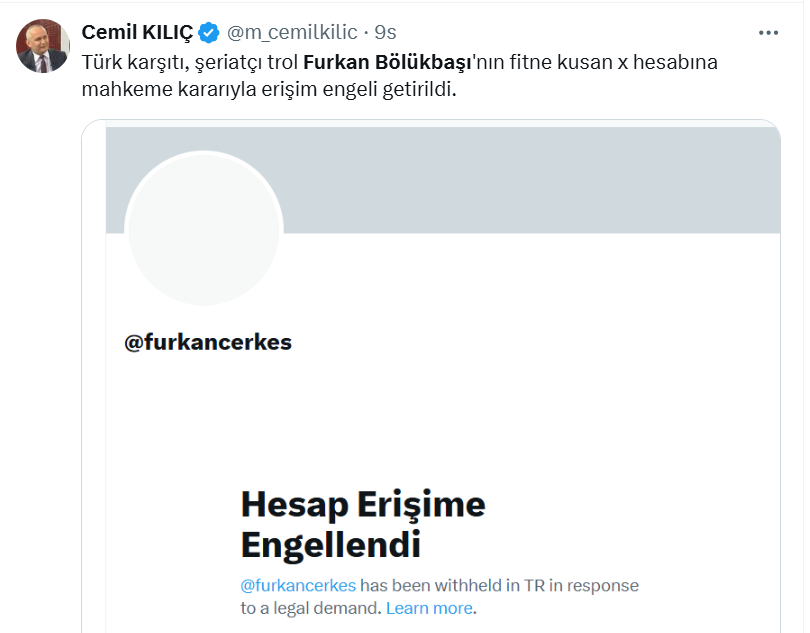Image resolution: width=810 pixels, height=633 pixels.
Task: Open the three-dot more options menu
Action: tap(768, 32)
